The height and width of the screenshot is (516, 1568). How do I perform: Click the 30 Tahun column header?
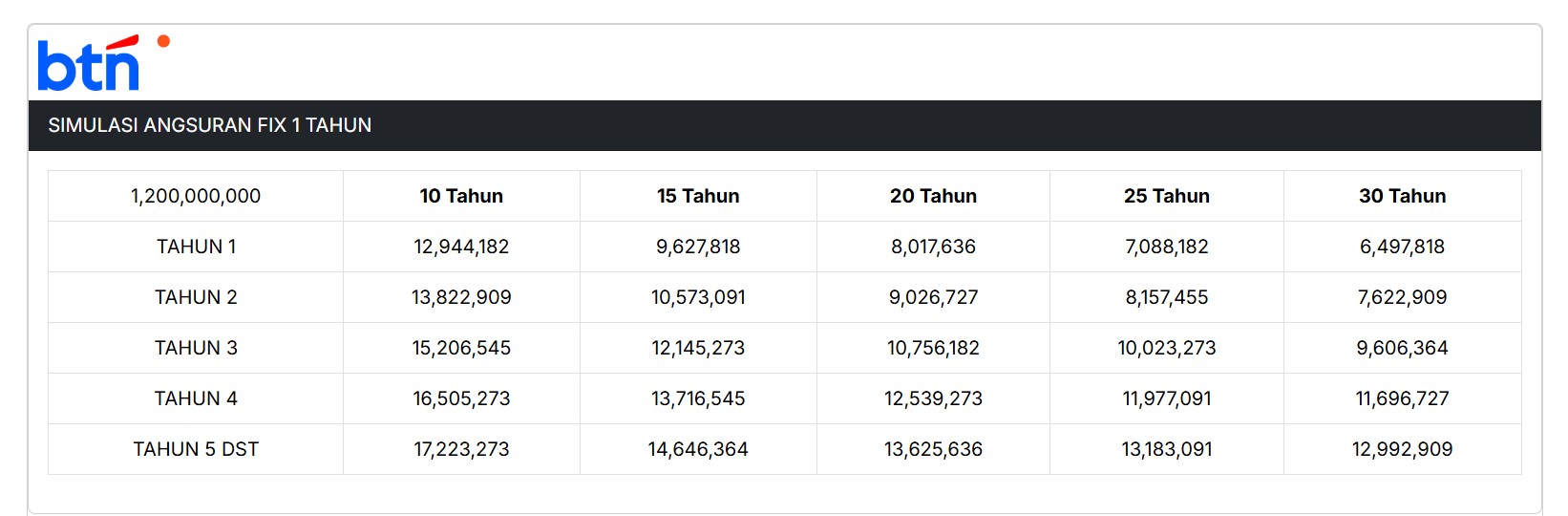pyautogui.click(x=1402, y=196)
